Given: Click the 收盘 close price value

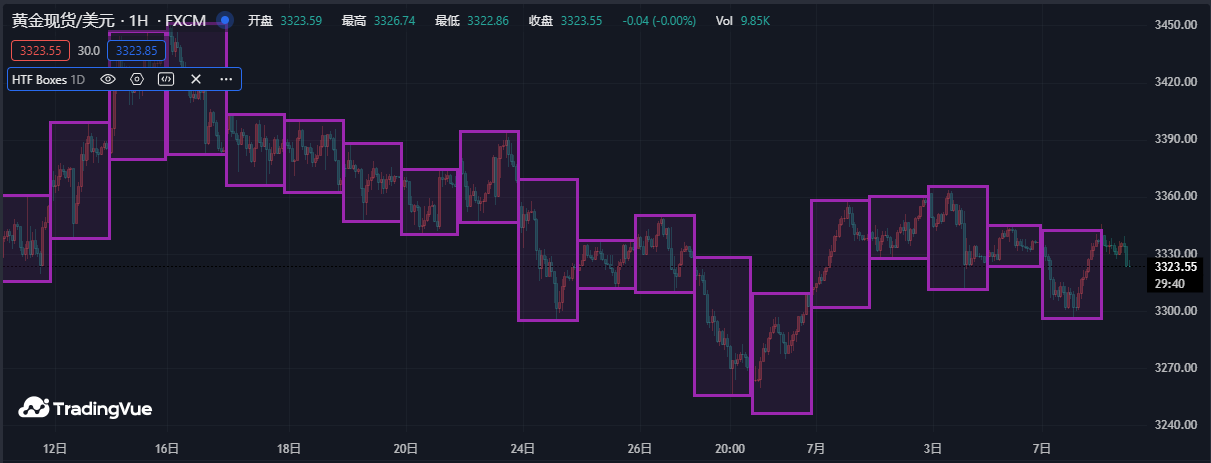Looking at the screenshot, I should 581,20.
